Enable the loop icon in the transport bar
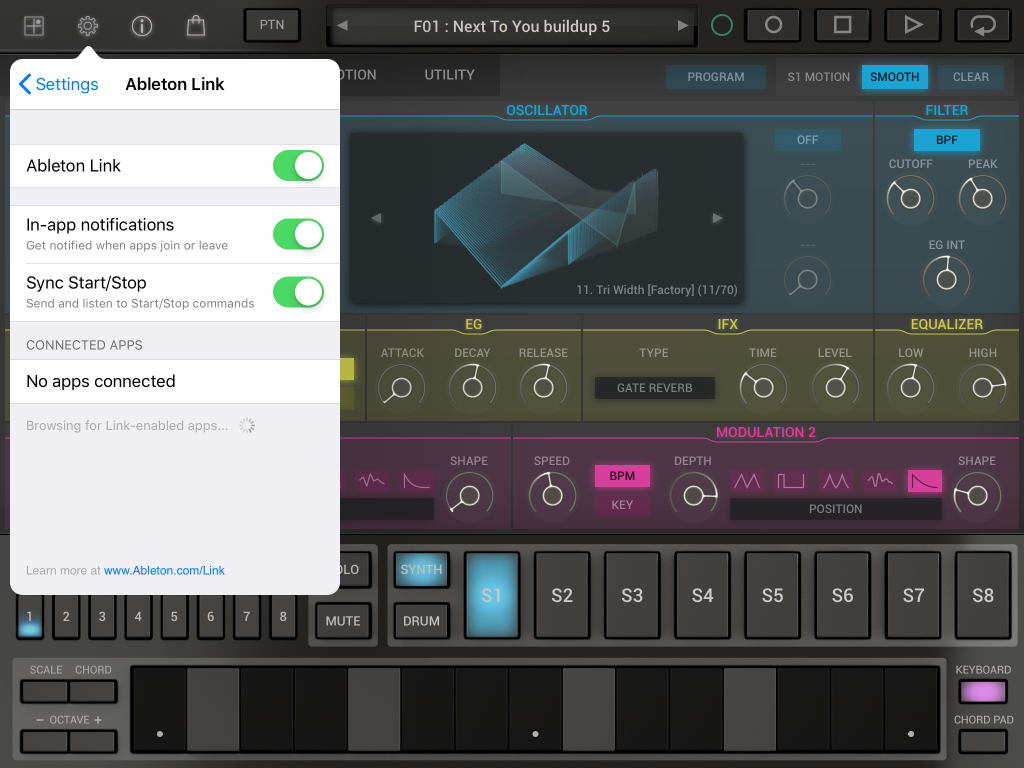The image size is (1024, 768). tap(982, 25)
